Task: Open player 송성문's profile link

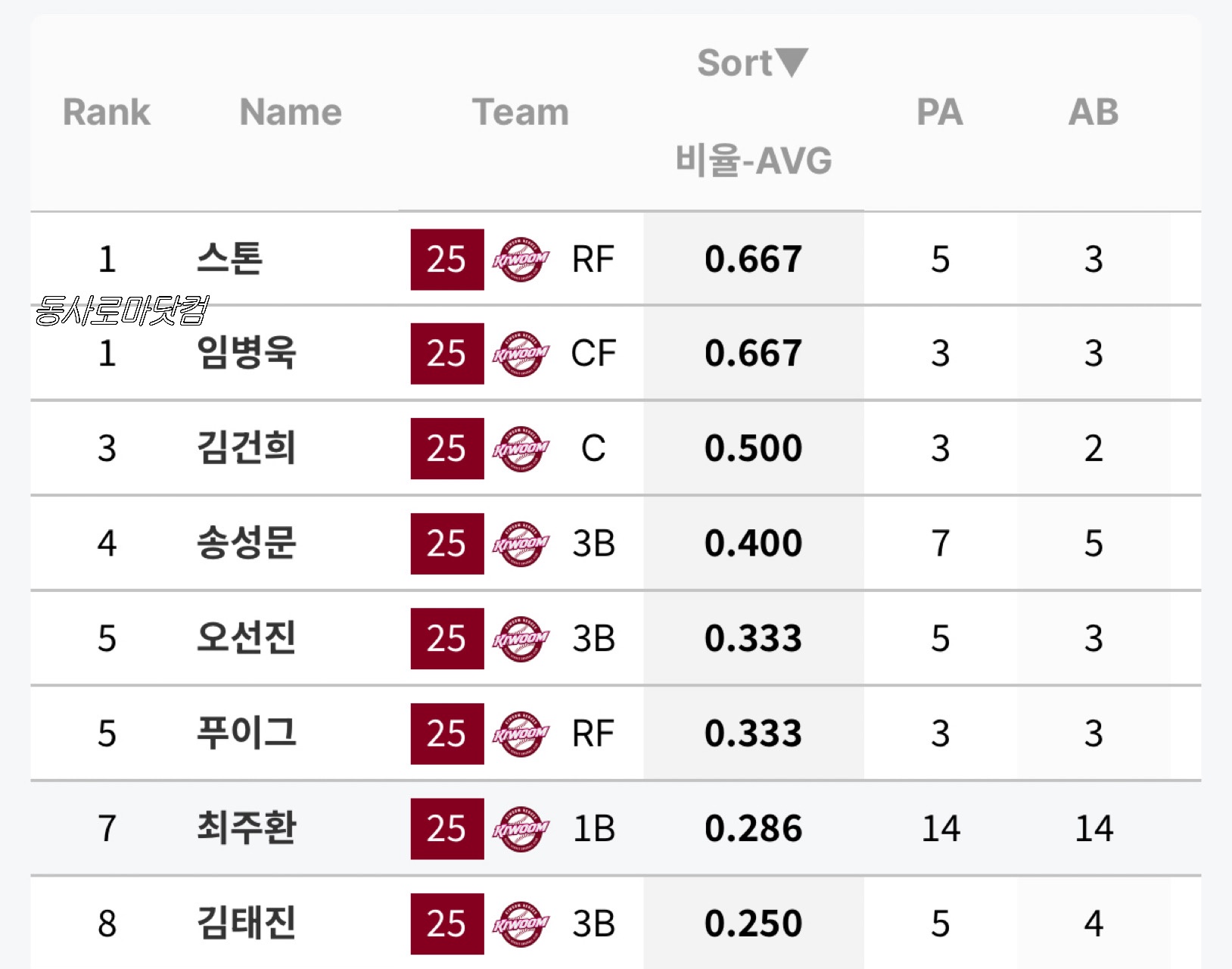Action: pyautogui.click(x=246, y=544)
